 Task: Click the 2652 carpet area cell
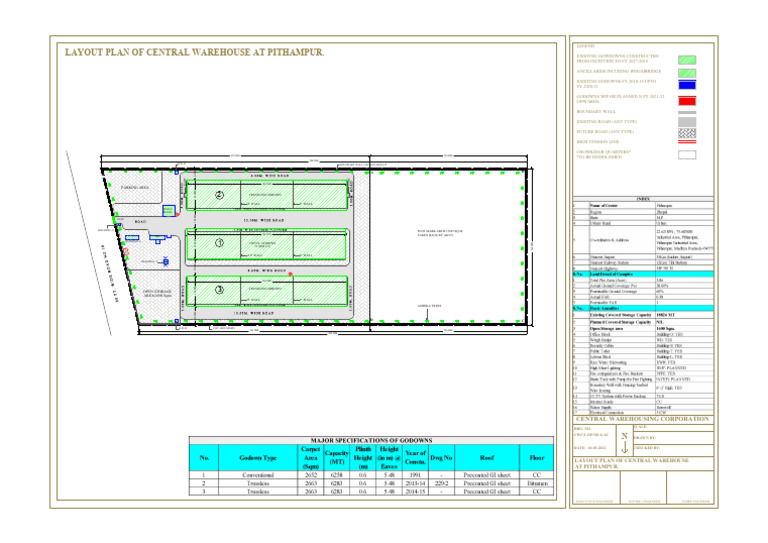coord(311,475)
